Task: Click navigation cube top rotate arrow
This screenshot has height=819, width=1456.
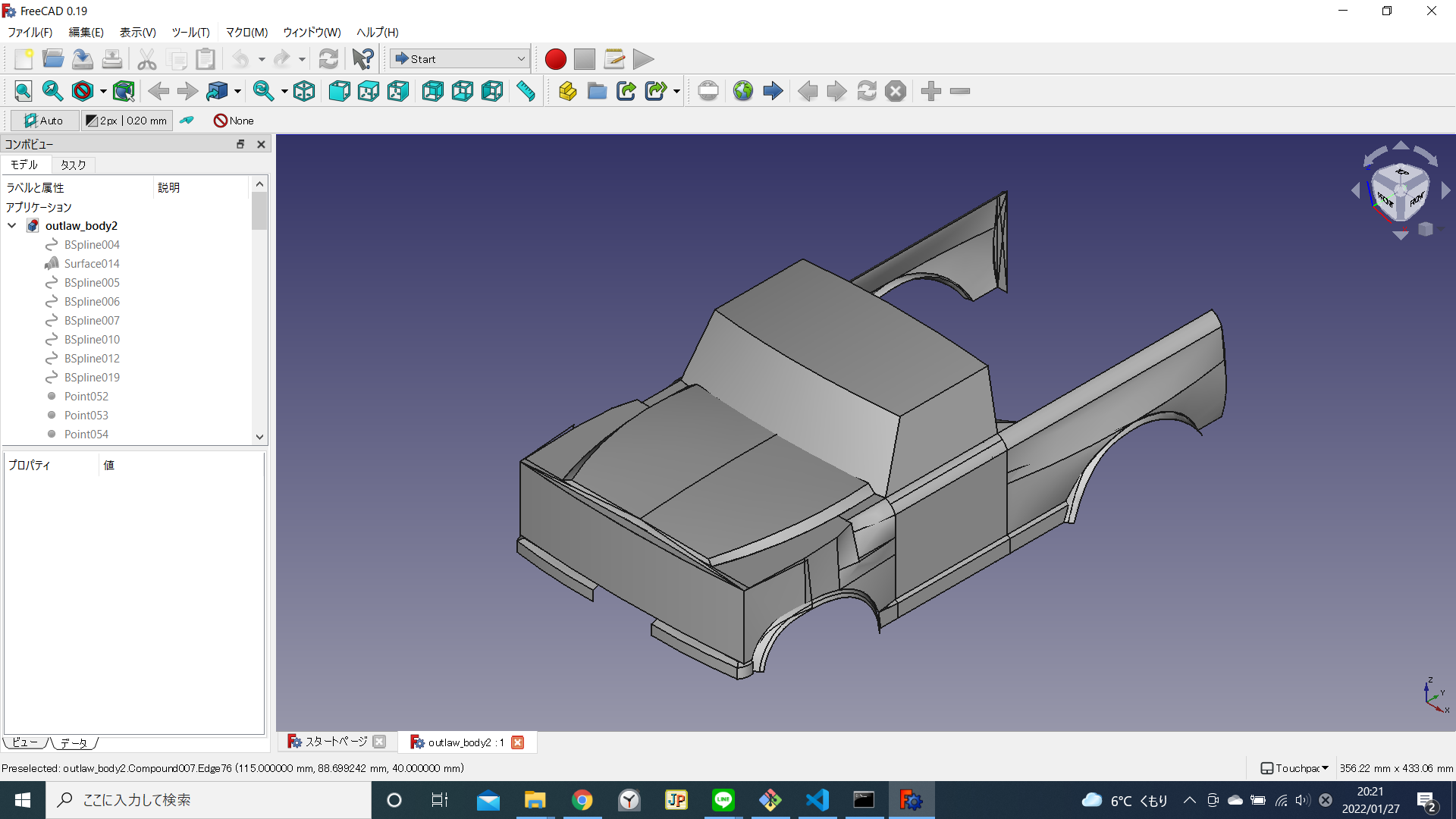Action: (x=1401, y=145)
